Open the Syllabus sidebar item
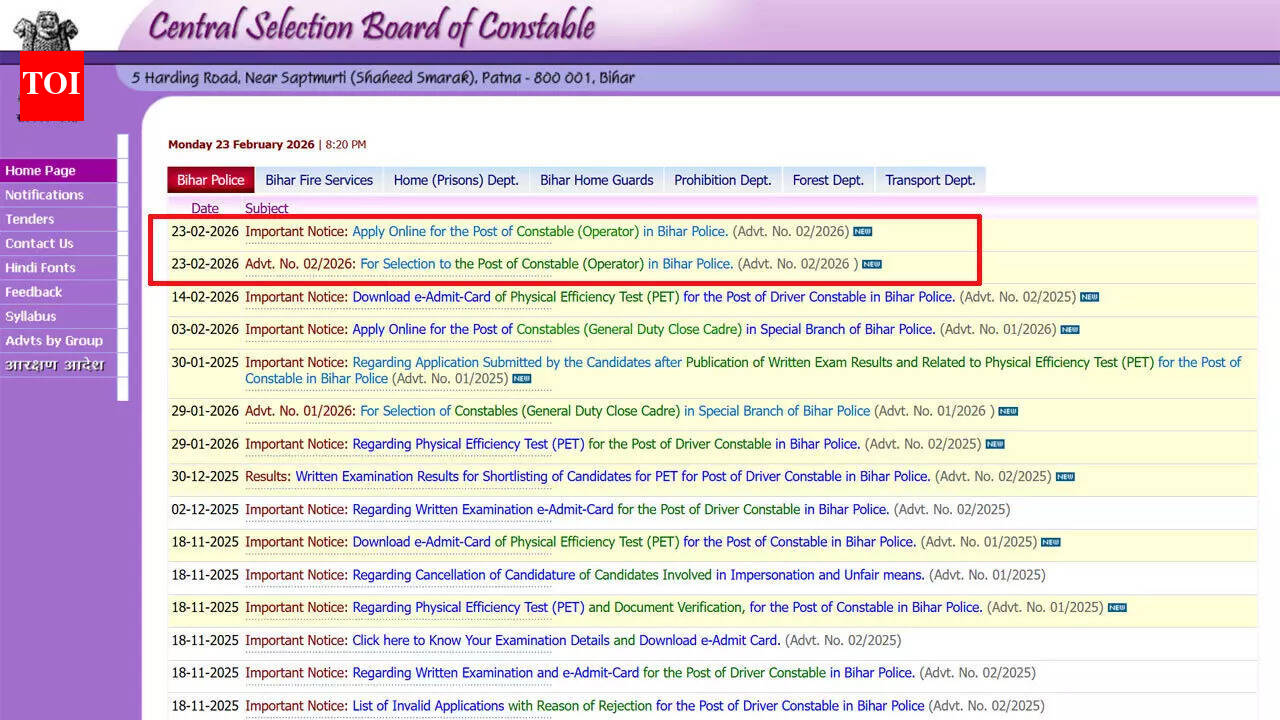 point(31,316)
